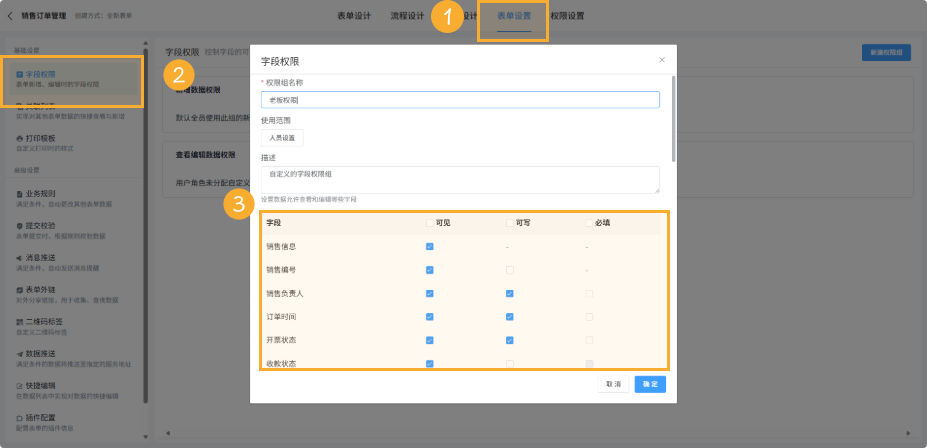Click the 新增权限组 button

tap(886, 53)
